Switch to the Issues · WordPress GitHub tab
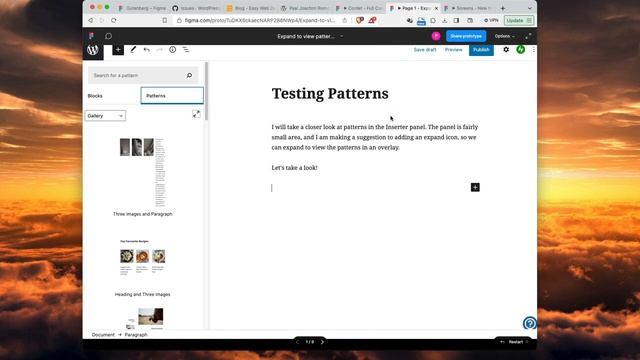 point(196,8)
